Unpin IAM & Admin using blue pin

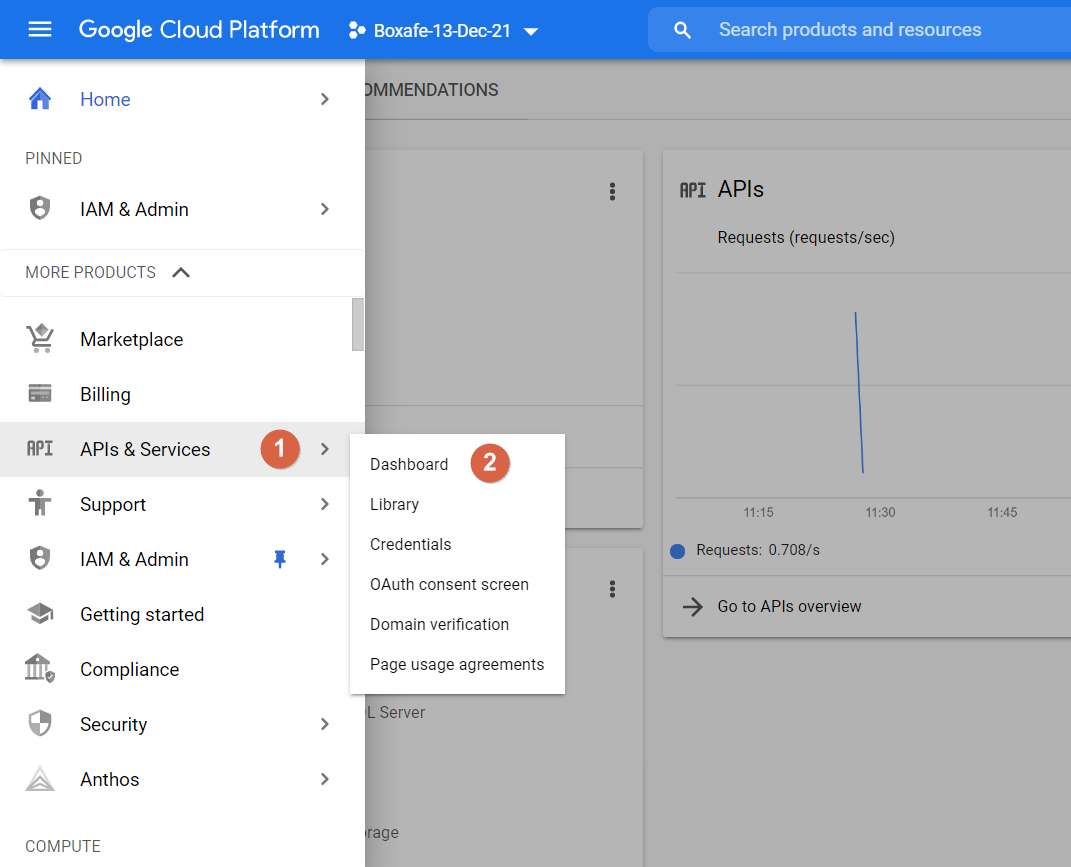pyautogui.click(x=280, y=559)
